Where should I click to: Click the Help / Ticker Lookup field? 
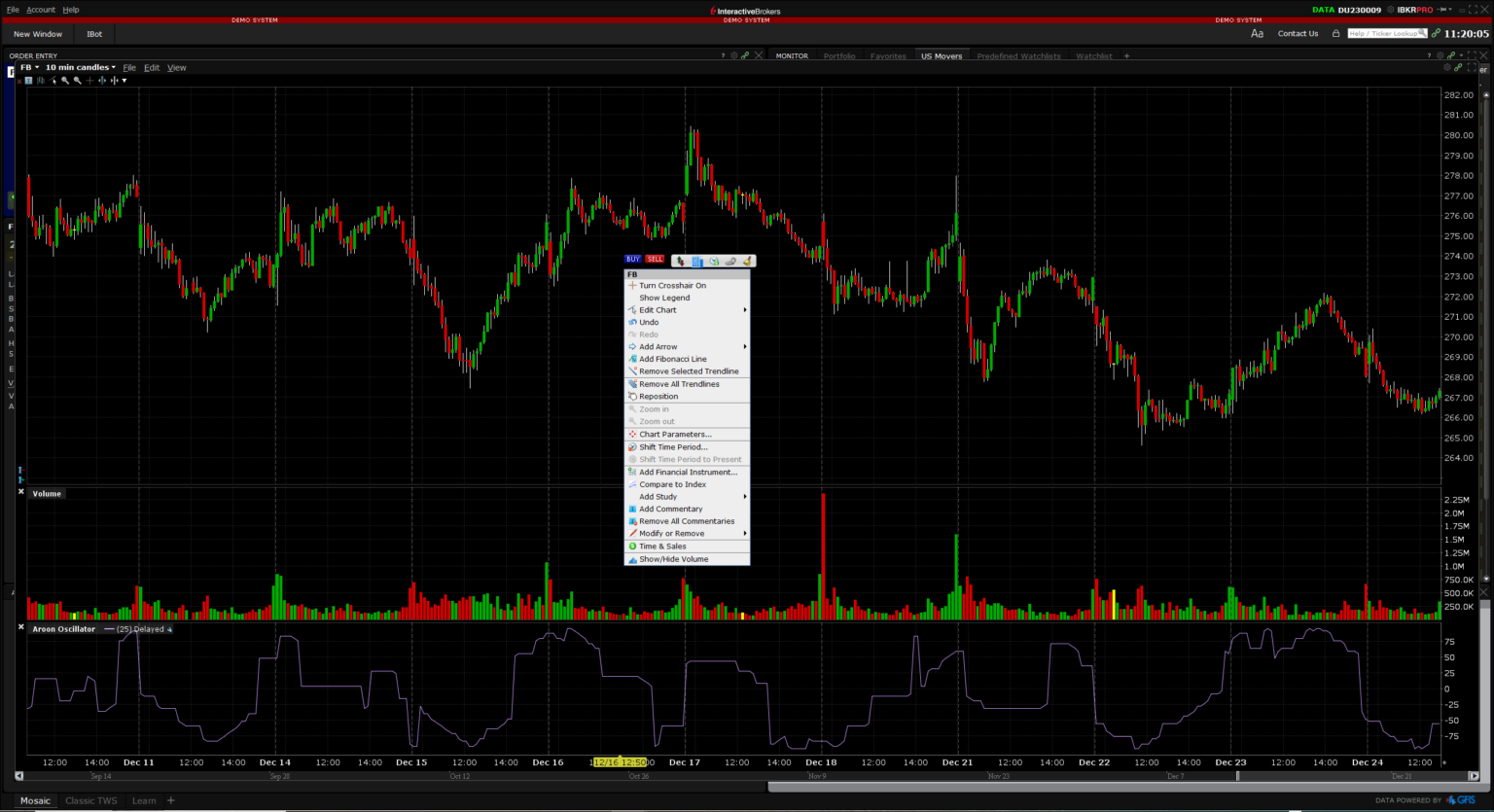click(1386, 32)
